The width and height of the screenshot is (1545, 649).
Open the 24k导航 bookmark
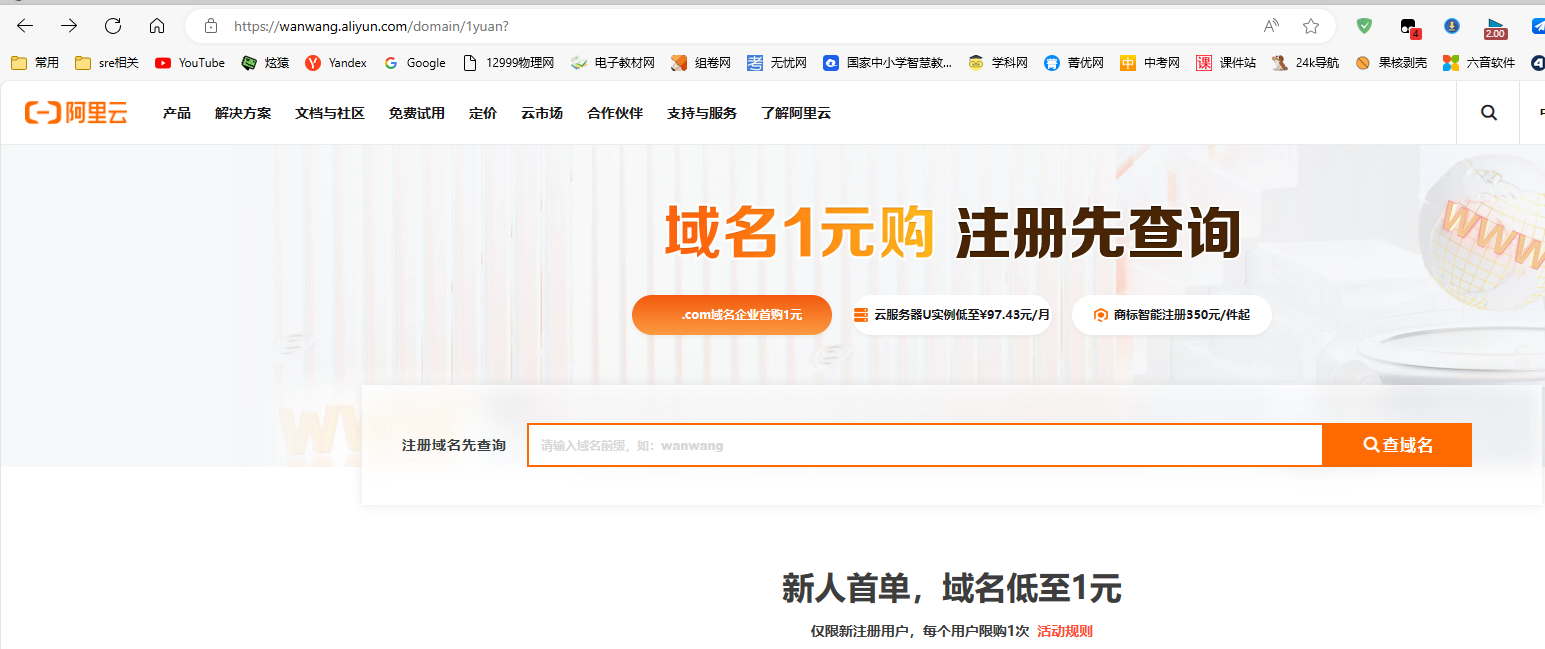click(x=1305, y=62)
